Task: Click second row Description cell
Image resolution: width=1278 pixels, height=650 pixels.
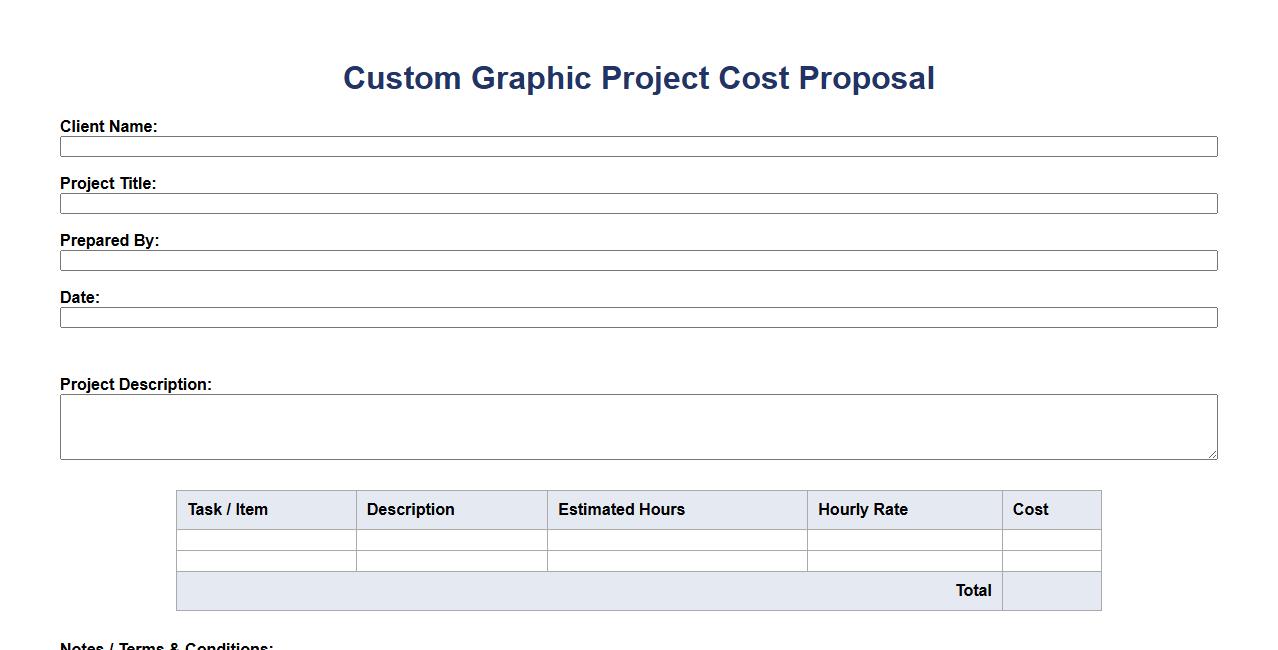Action: pos(452,561)
